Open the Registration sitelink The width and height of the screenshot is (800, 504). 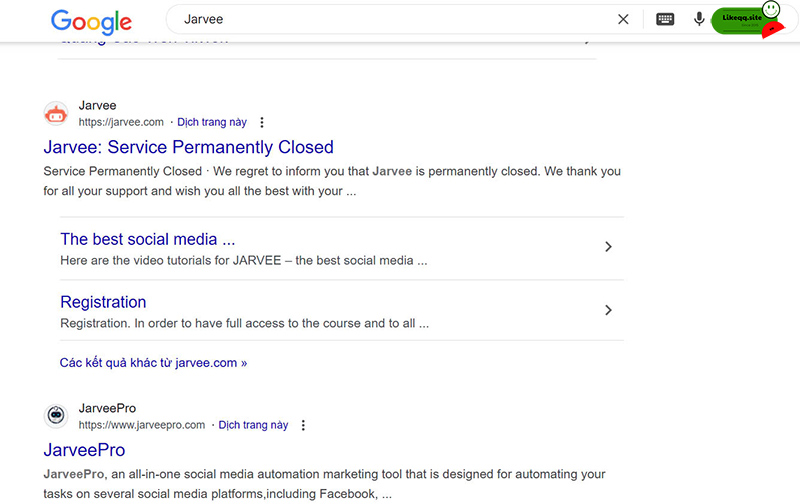pyautogui.click(x=103, y=302)
